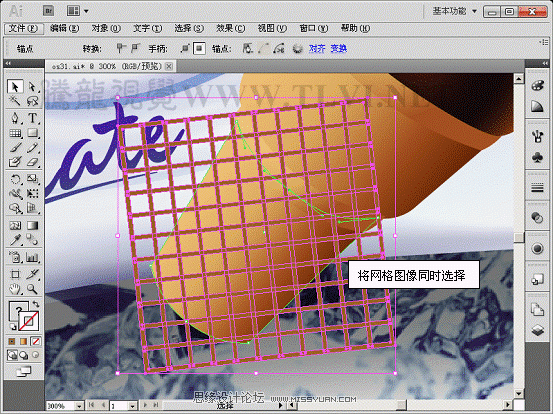553x414 pixels.
Task: Open the Stroke panel icon
Action: pyautogui.click(x=537, y=188)
